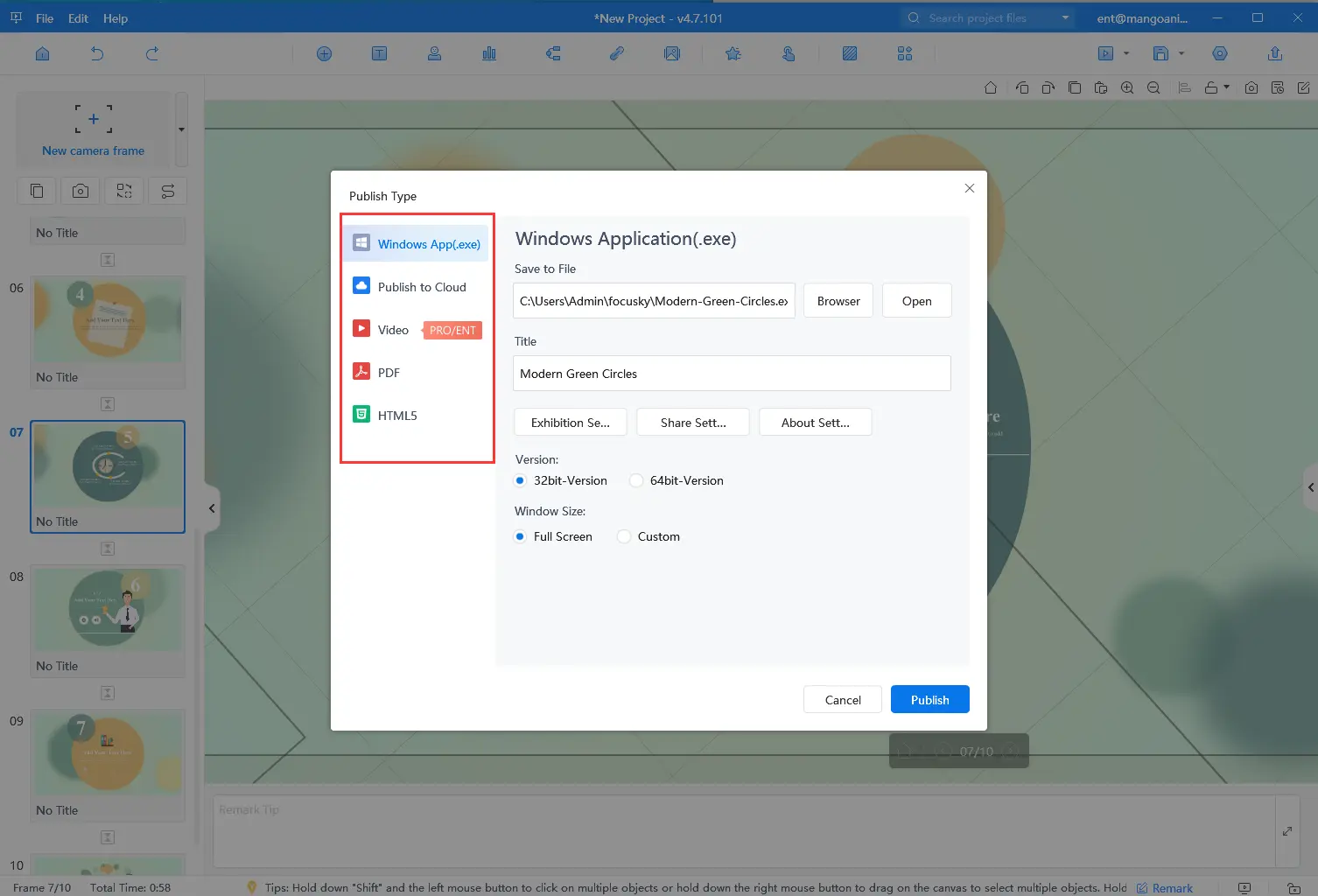Viewport: 1318px width, 896px height.
Task: Click the Undo arrow icon
Action: [x=97, y=53]
